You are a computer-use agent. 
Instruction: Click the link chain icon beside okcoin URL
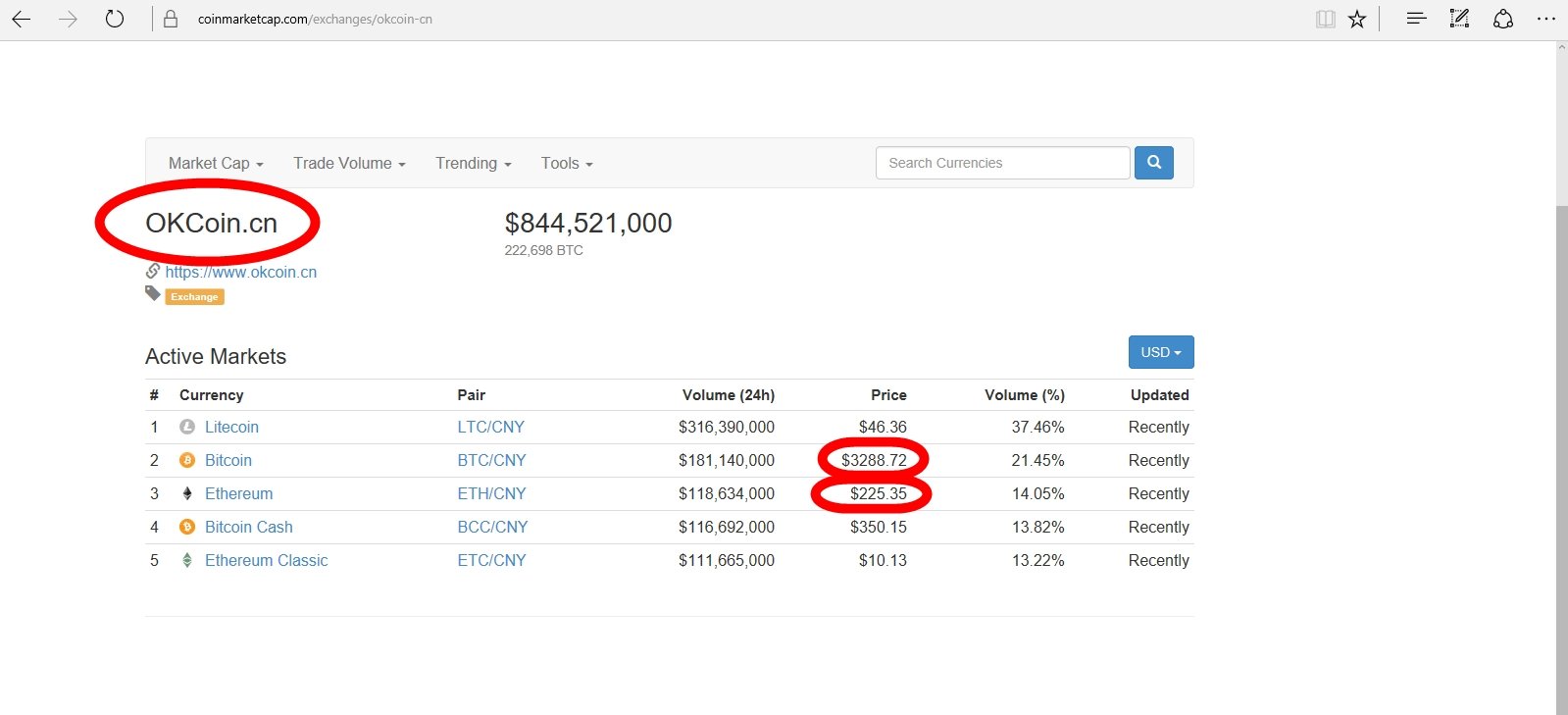tap(153, 271)
